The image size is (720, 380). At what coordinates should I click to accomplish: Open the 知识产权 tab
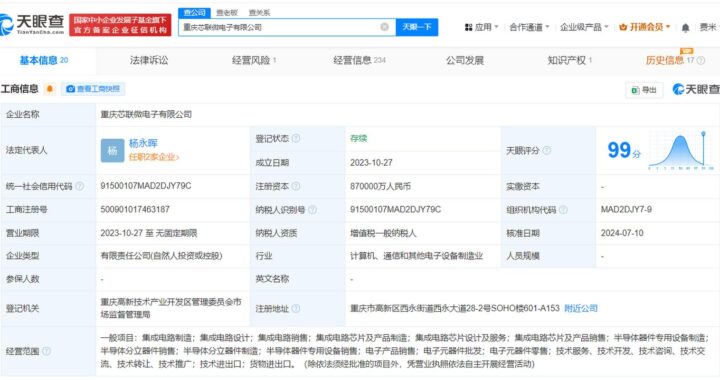pos(569,61)
